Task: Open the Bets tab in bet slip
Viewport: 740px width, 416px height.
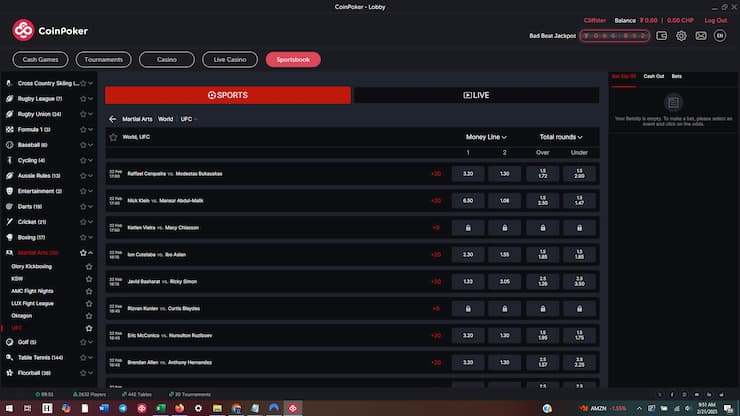Action: point(677,76)
